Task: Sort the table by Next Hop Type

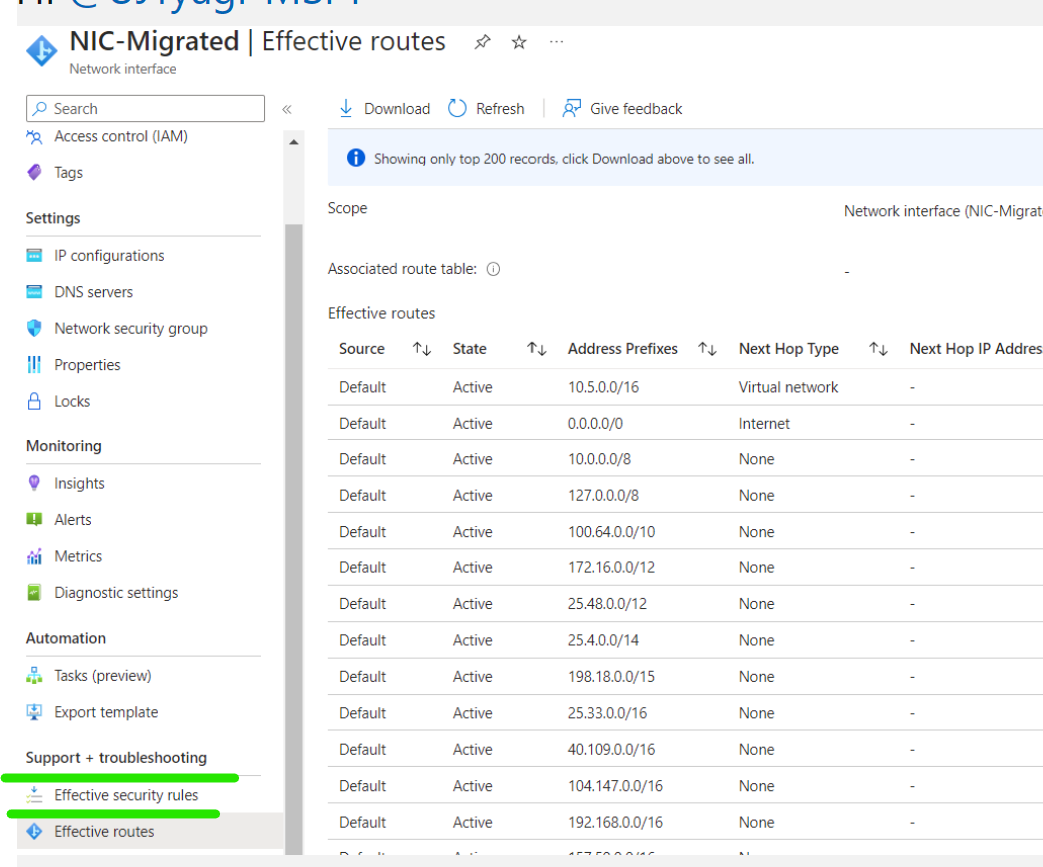Action: pyautogui.click(x=878, y=349)
